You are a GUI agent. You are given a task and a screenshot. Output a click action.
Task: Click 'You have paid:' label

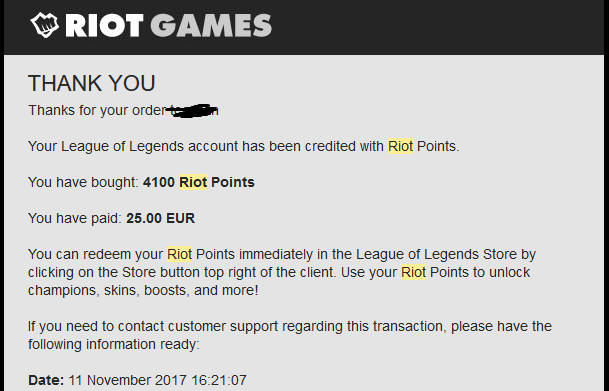[x=75, y=218]
